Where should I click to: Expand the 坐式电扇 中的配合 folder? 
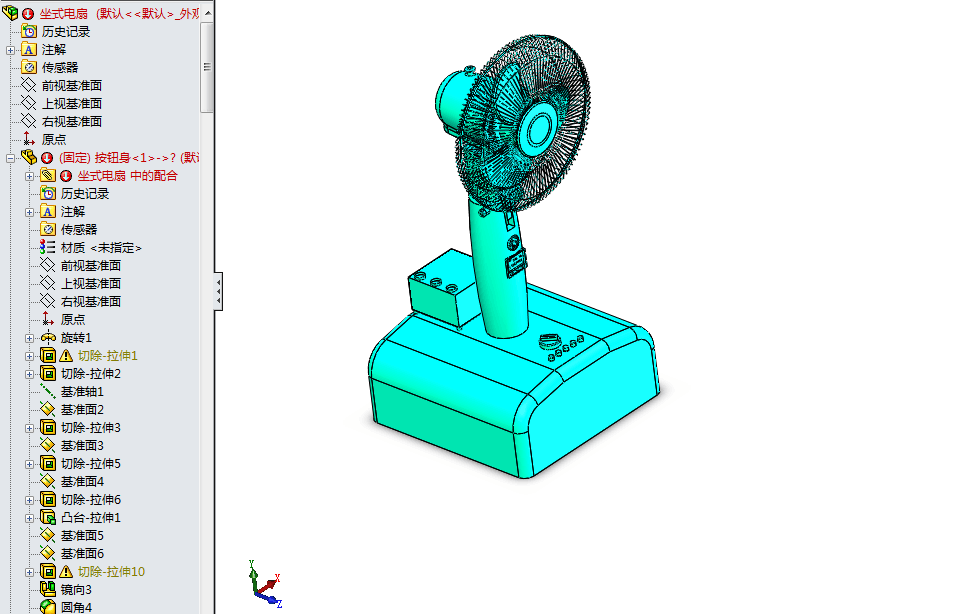pyautogui.click(x=29, y=176)
